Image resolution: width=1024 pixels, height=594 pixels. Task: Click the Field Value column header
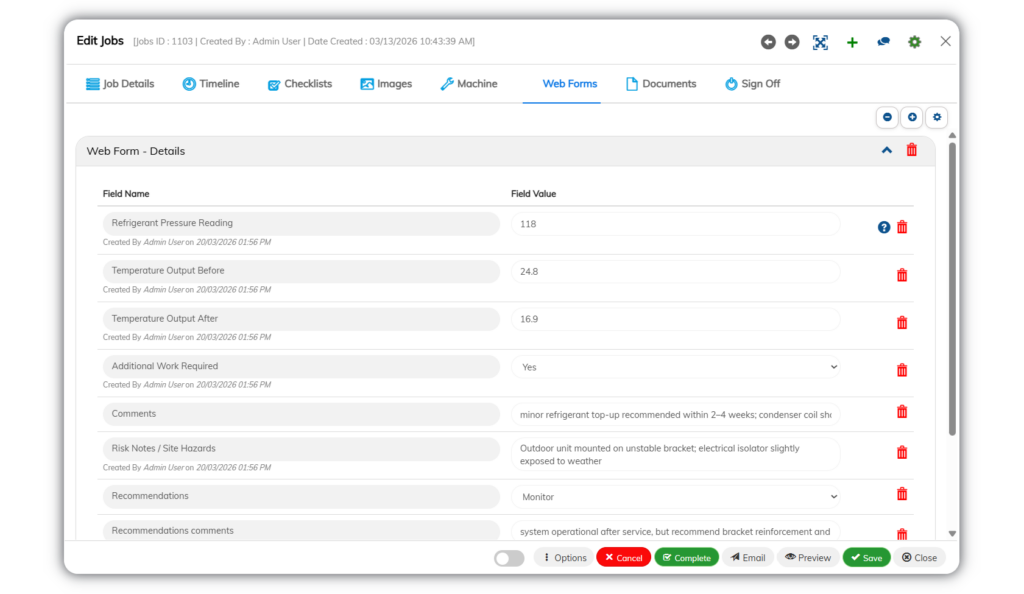(534, 194)
